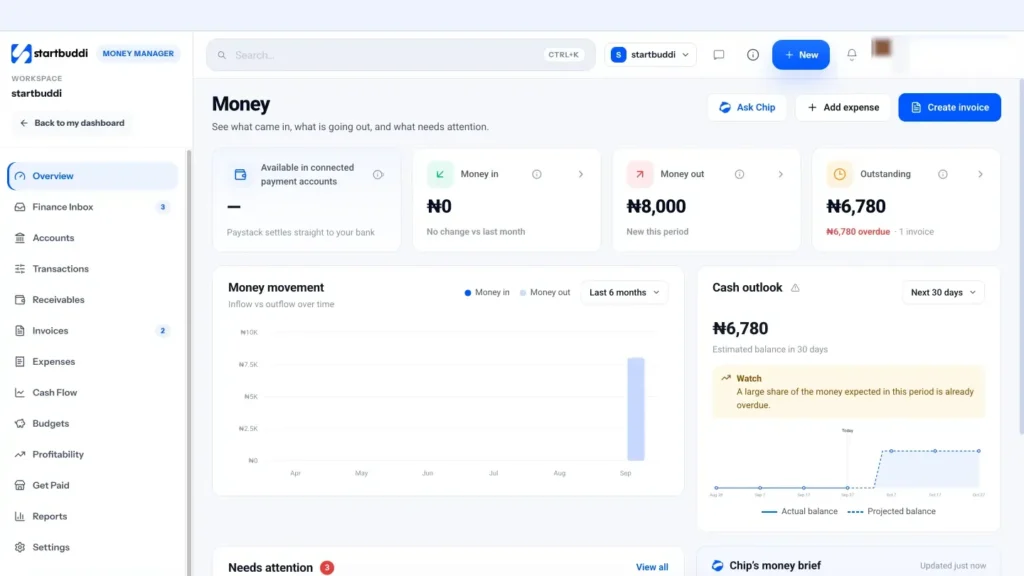Click the info icon next to Money in
The image size is (1024, 576).
coord(537,174)
